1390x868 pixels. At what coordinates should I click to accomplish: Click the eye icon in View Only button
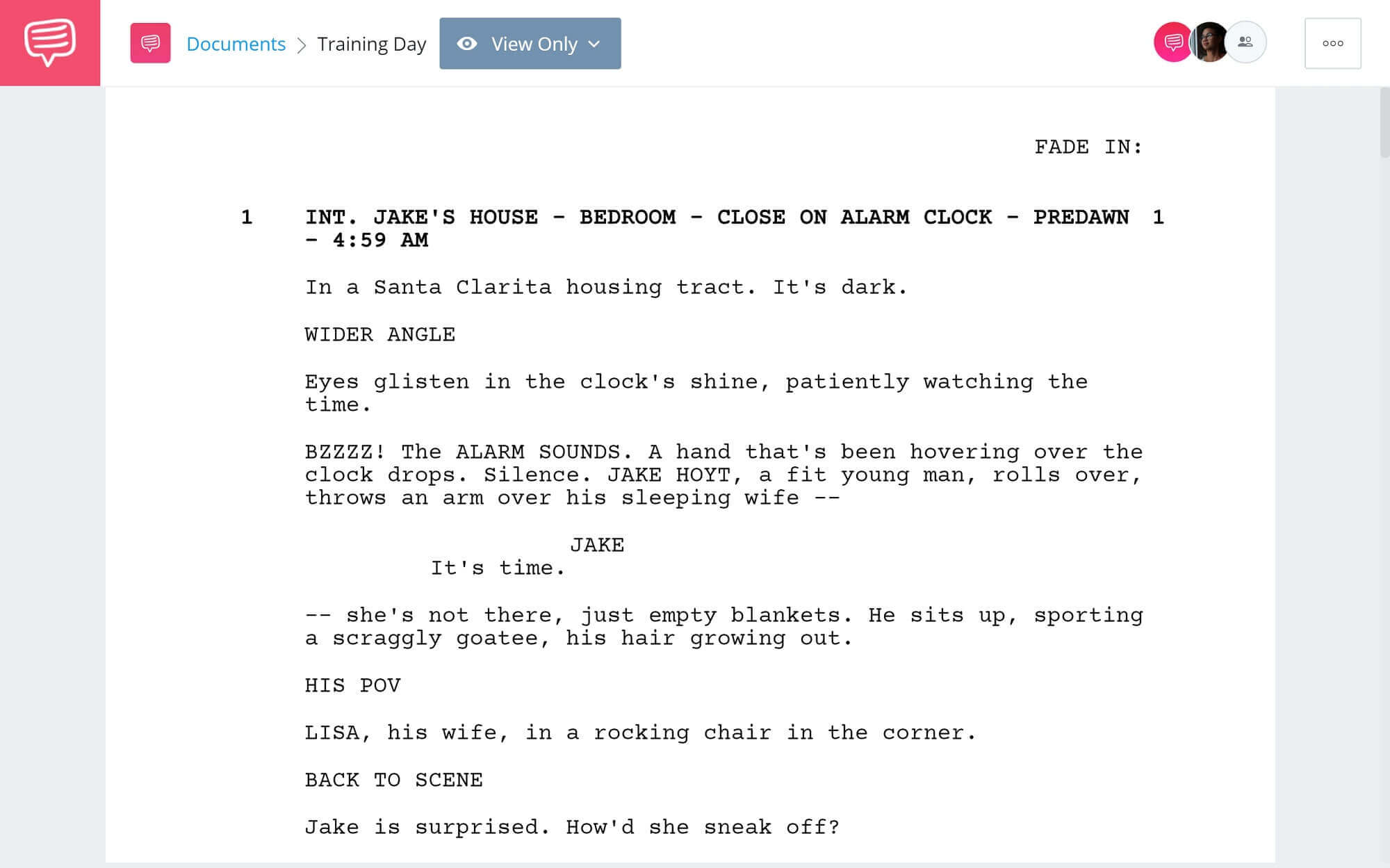[x=466, y=42]
